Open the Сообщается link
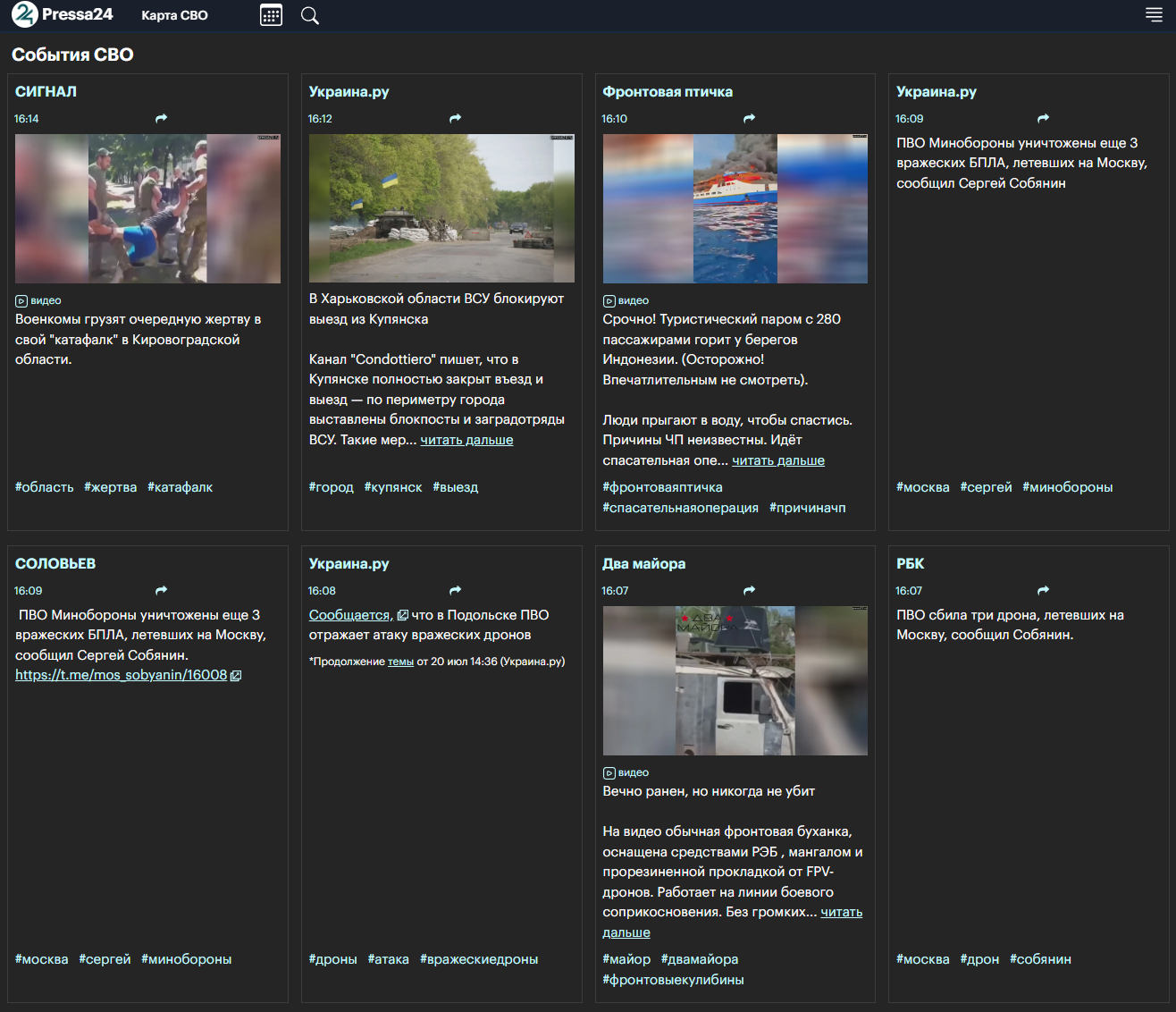The width and height of the screenshot is (1176, 1012). (349, 615)
